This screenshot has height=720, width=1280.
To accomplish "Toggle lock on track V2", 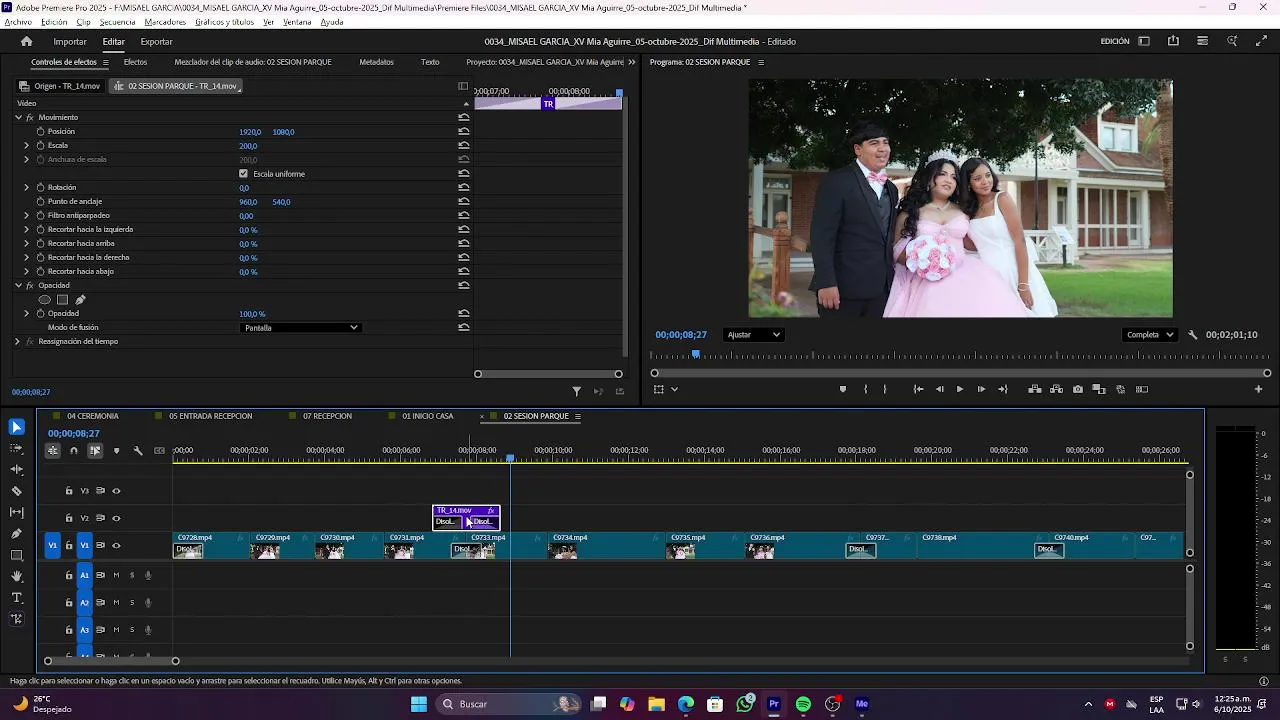I will click(69, 518).
